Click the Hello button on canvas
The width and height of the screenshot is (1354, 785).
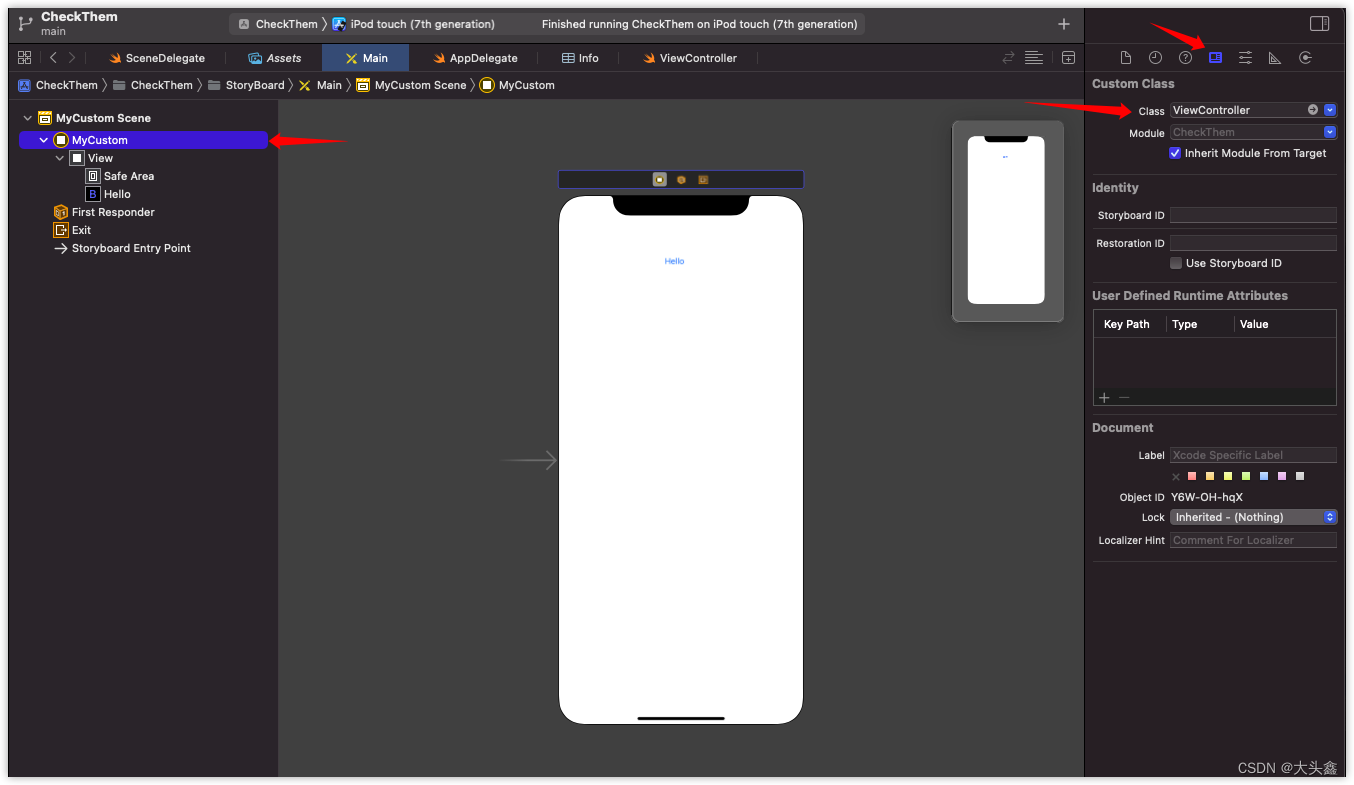coord(674,261)
